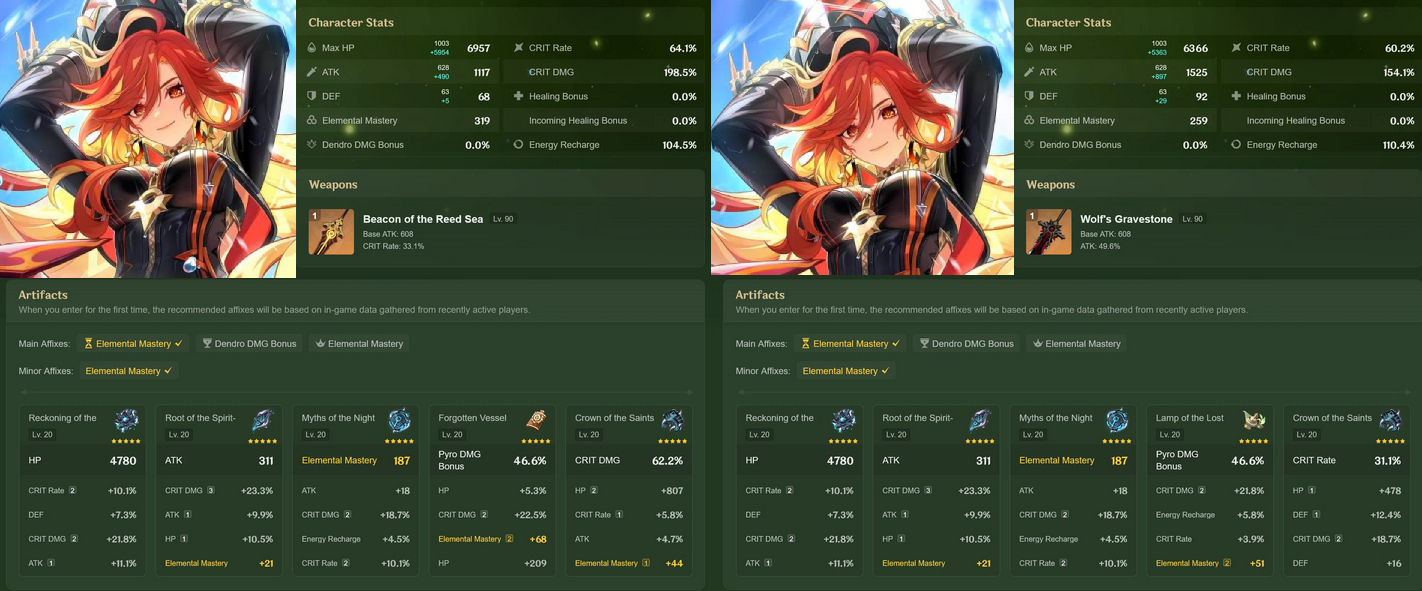This screenshot has width=1422, height=591.
Task: Click Root of the Spirit feather icon in Wolf's Gravestone build
Action: (x=979, y=420)
